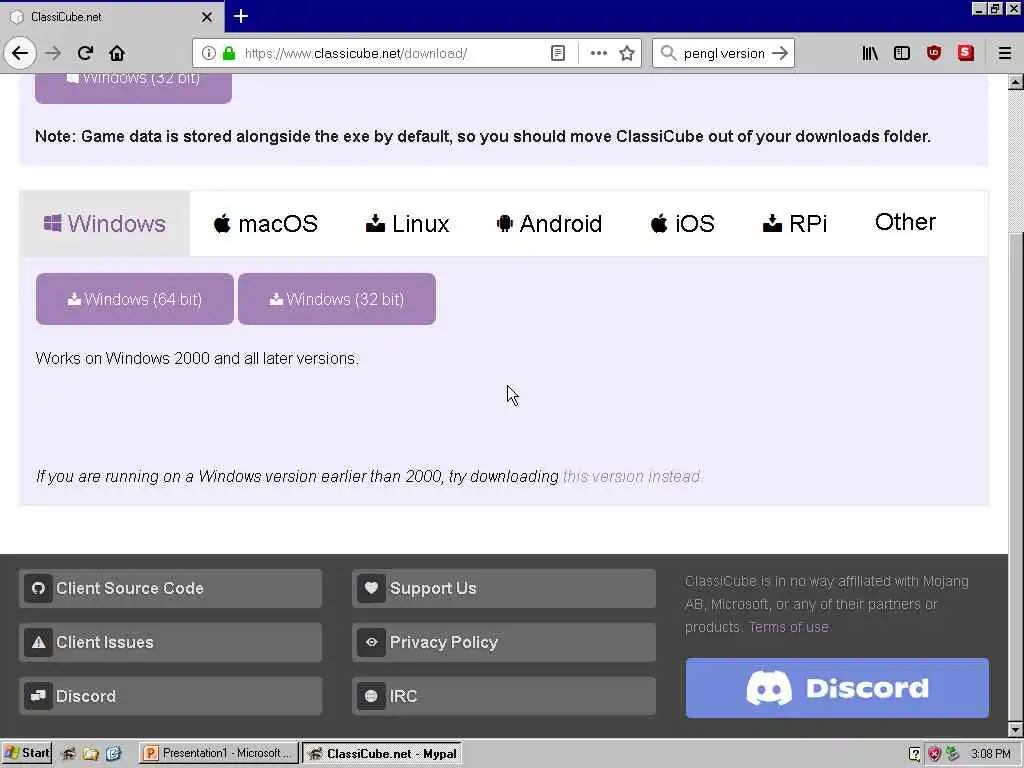
Task: Submit search with the arrow button
Action: tap(780, 53)
